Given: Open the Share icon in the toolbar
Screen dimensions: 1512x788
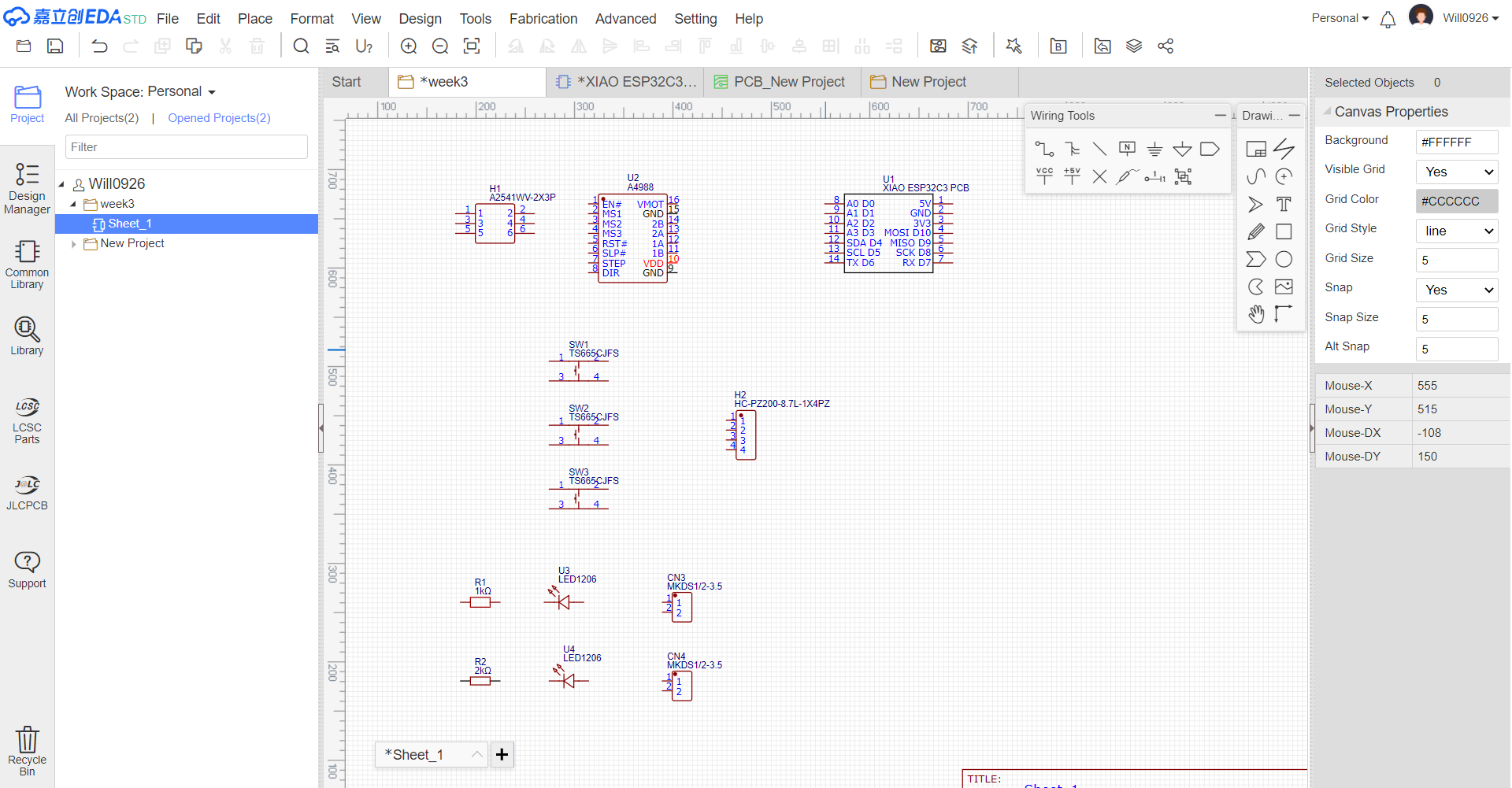Looking at the screenshot, I should click(x=1165, y=46).
